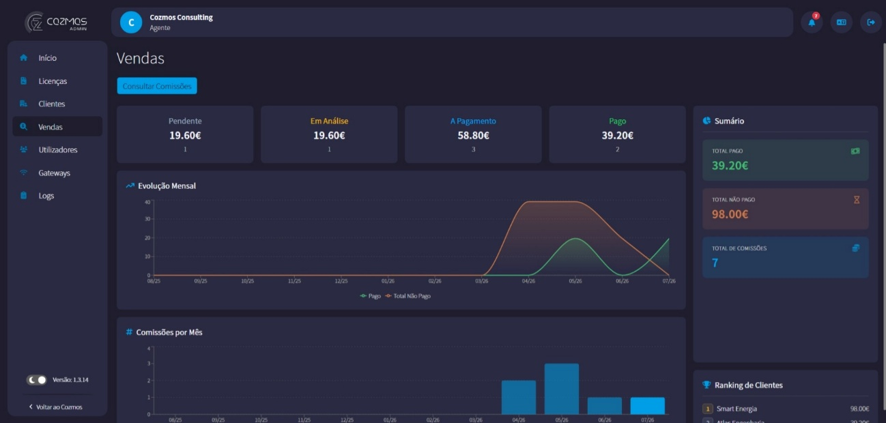Image resolution: width=886 pixels, height=423 pixels.
Task: Click the Início home icon
Action: 23,58
